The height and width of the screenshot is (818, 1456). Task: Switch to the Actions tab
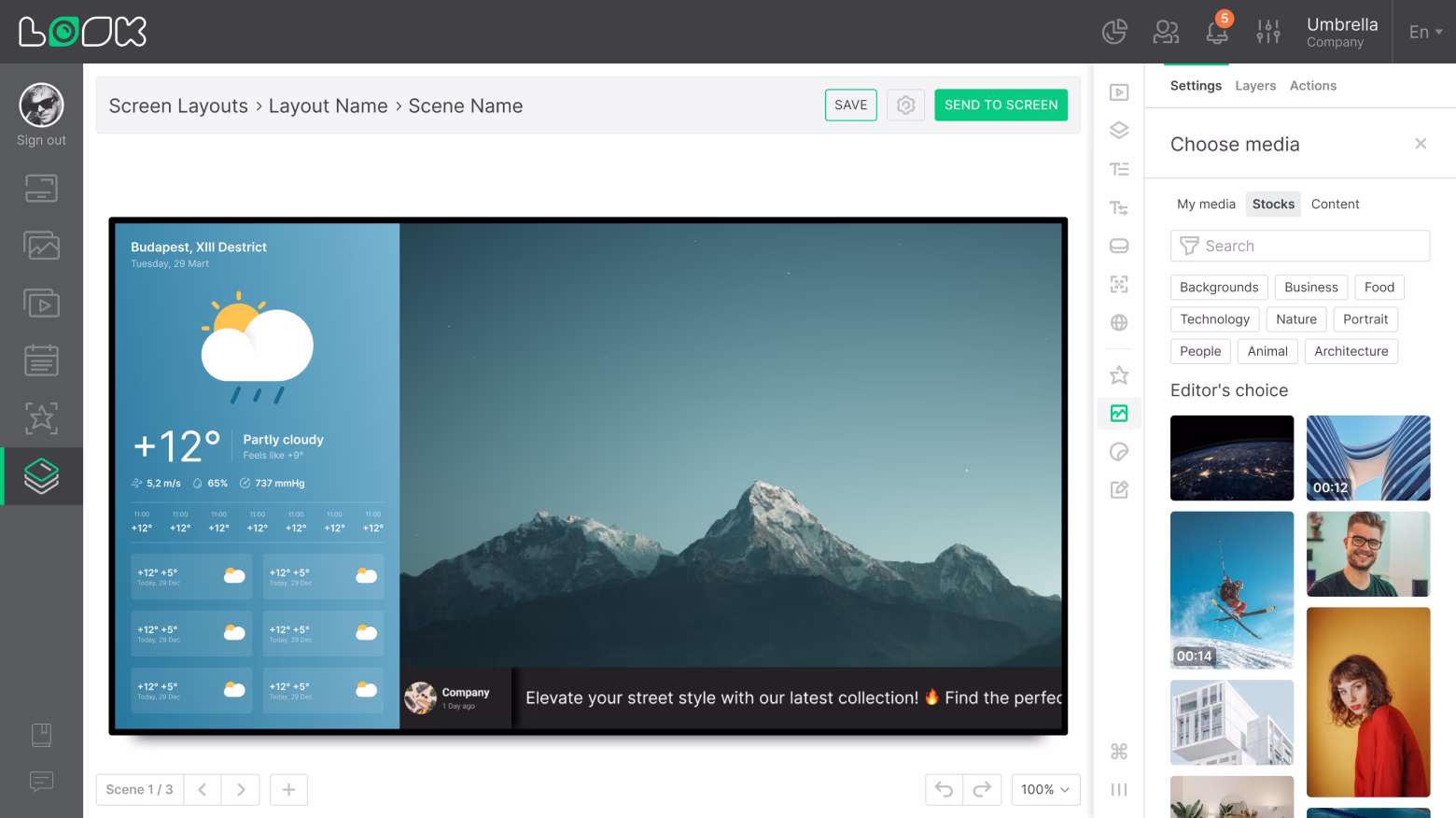tap(1313, 86)
